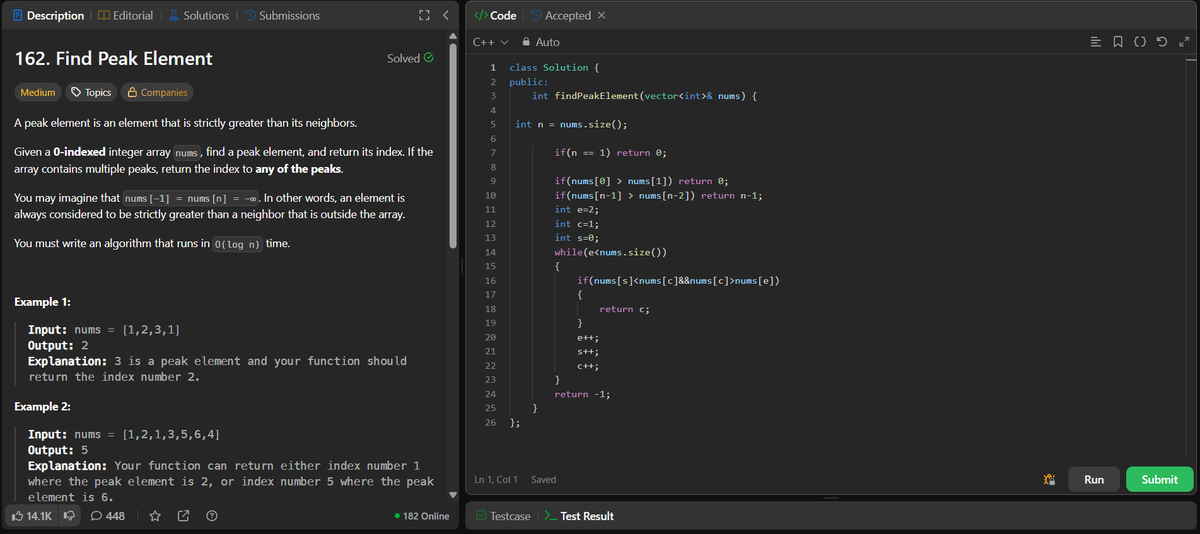Click the 'return c;' line in editor
This screenshot has height=534, width=1200.
(x=625, y=309)
